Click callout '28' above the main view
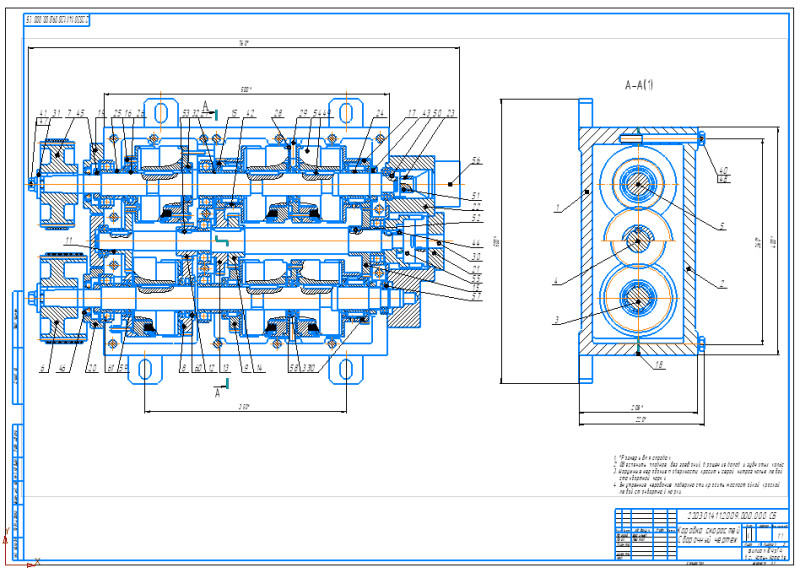The height and width of the screenshot is (573, 800). (278, 113)
